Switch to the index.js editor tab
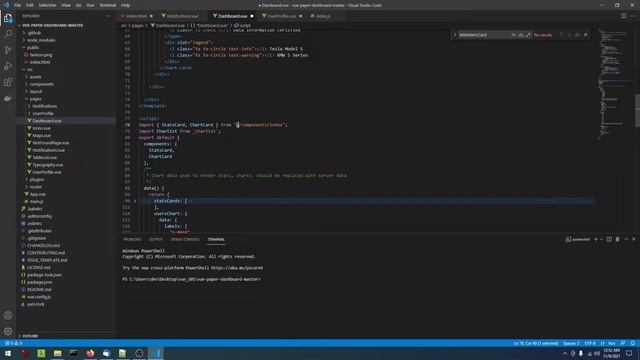Screen dimensions: 640x360 [323, 16]
